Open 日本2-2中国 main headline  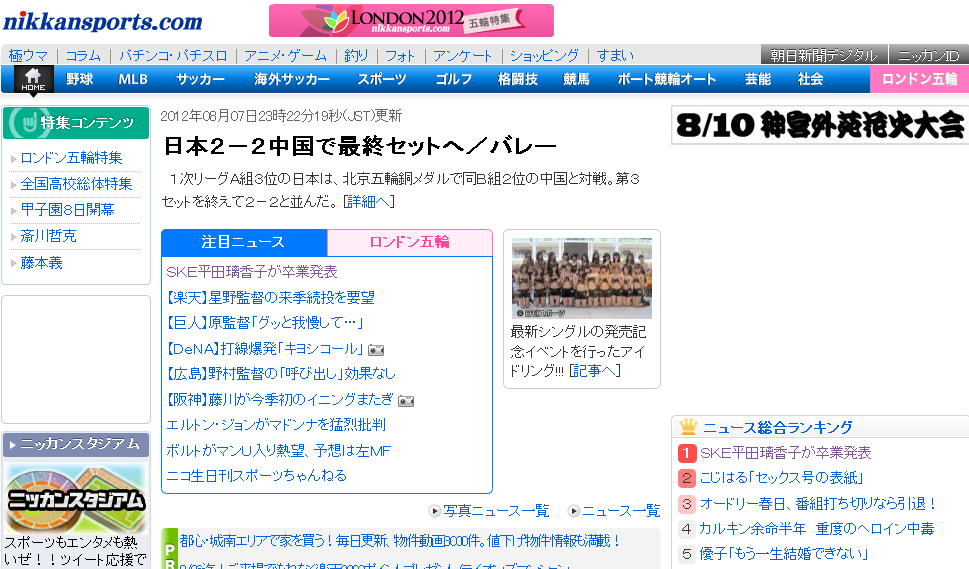pos(360,146)
